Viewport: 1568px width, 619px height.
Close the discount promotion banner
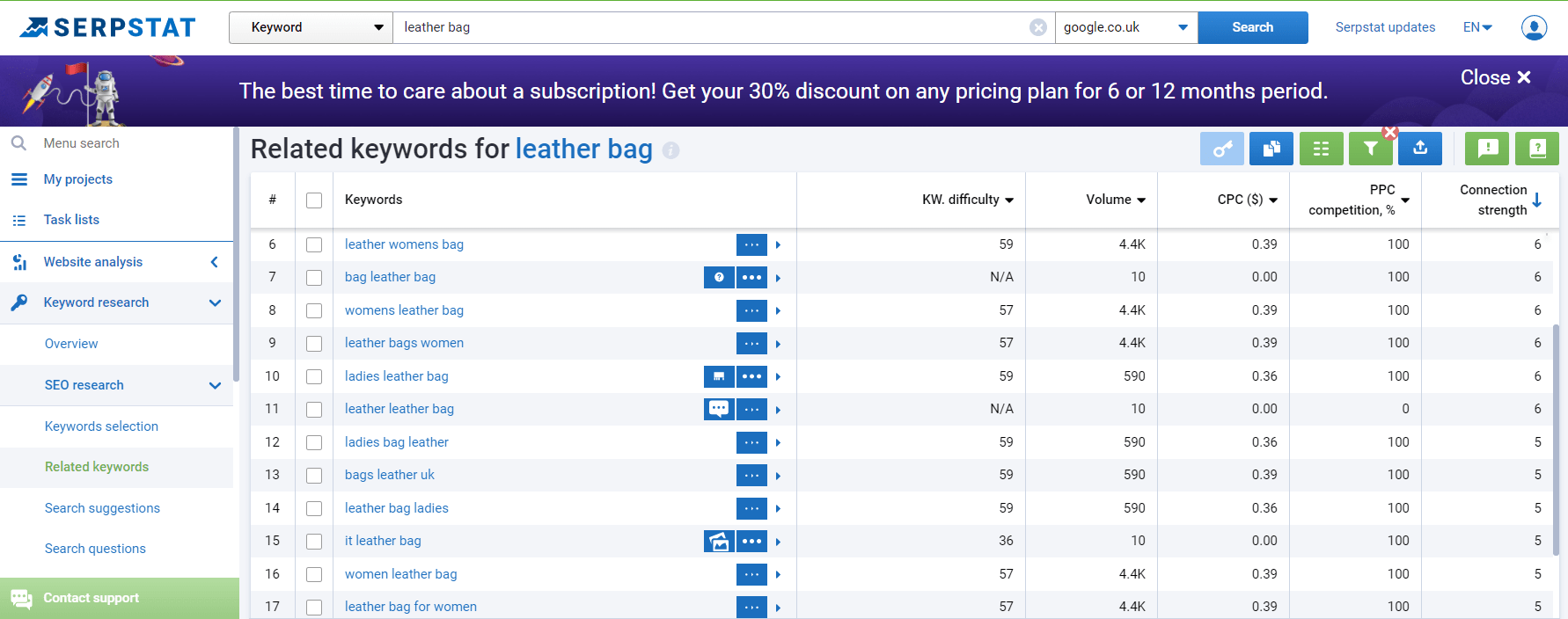(1496, 77)
